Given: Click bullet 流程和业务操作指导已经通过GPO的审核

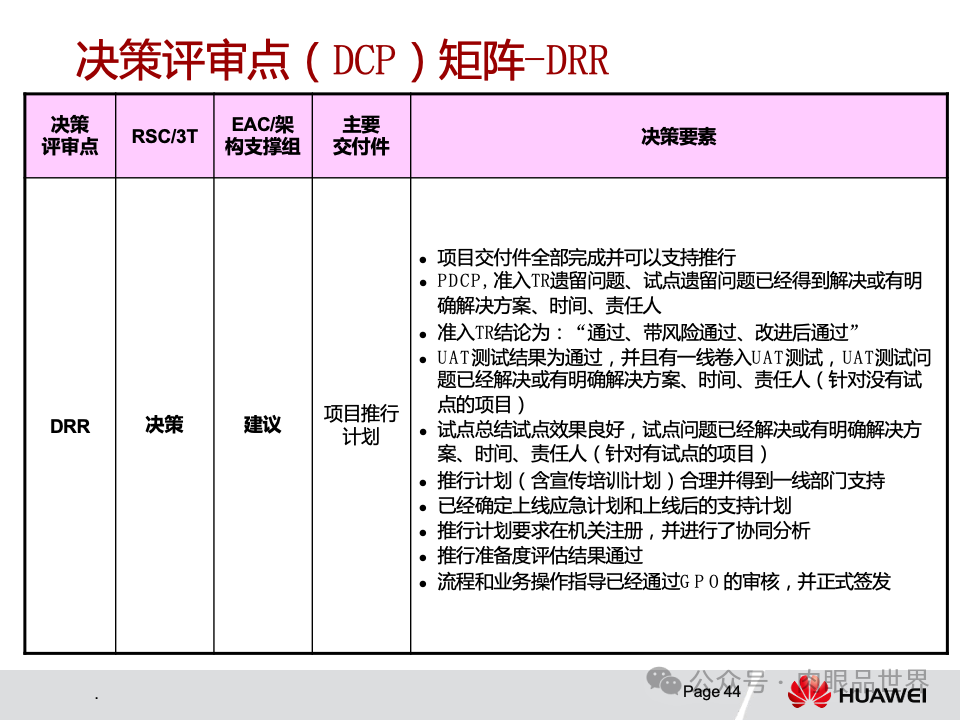Looking at the screenshot, I should (x=664, y=581).
